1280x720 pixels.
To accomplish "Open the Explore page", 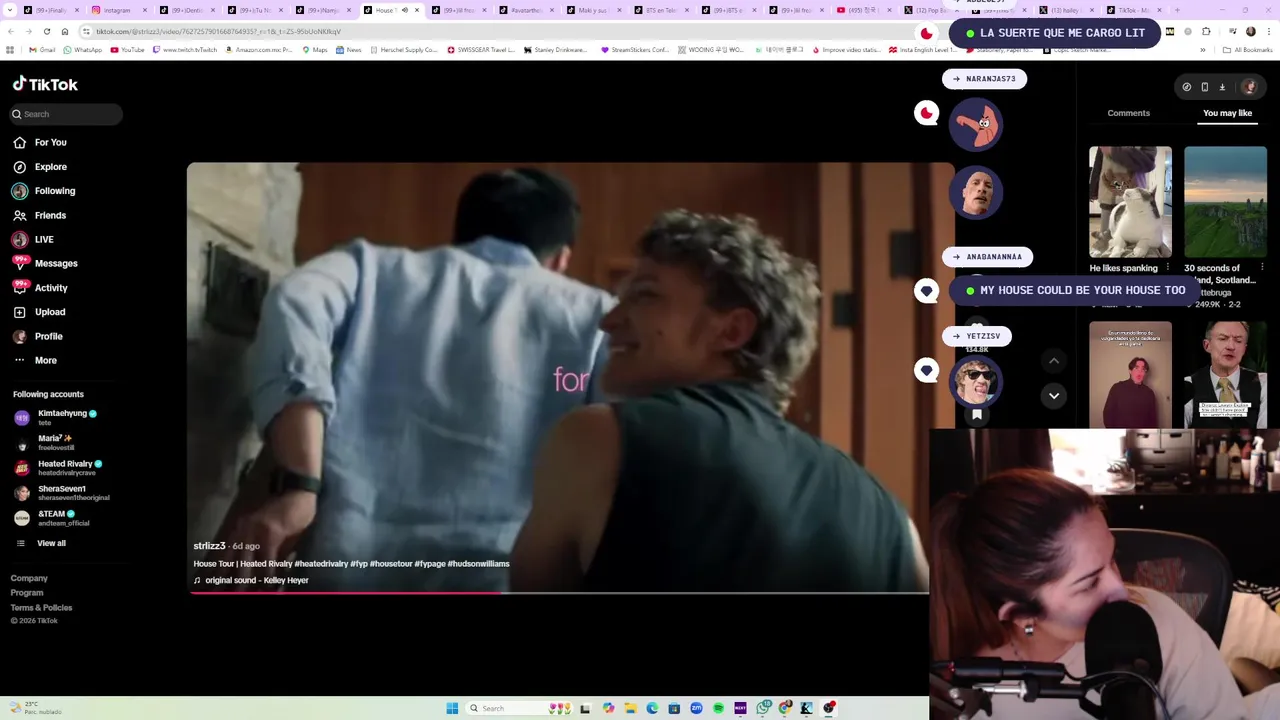I will point(40,167).
